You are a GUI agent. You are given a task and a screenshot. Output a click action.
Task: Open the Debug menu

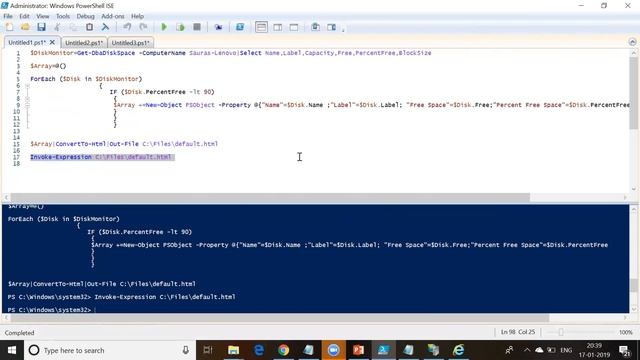[85, 16]
